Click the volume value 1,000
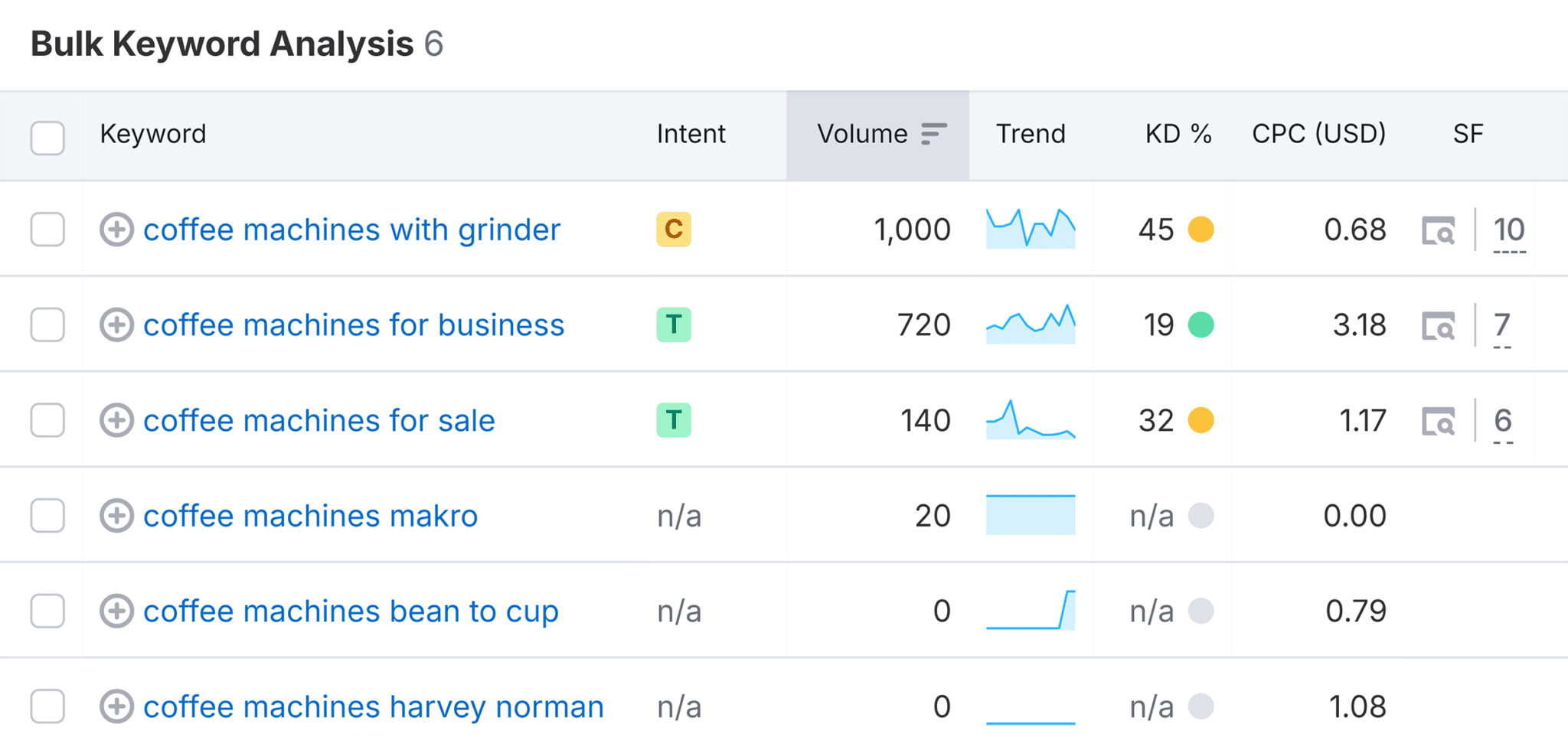 click(912, 230)
